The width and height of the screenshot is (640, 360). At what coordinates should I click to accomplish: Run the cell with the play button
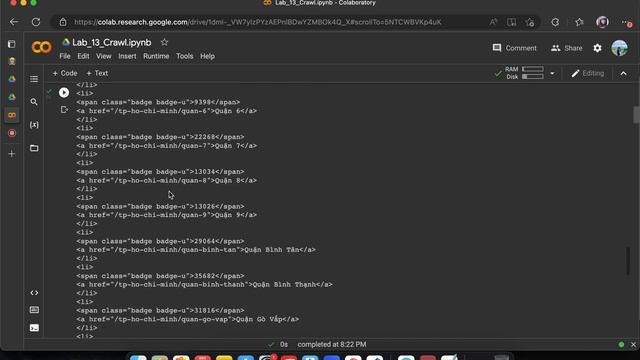[64, 93]
